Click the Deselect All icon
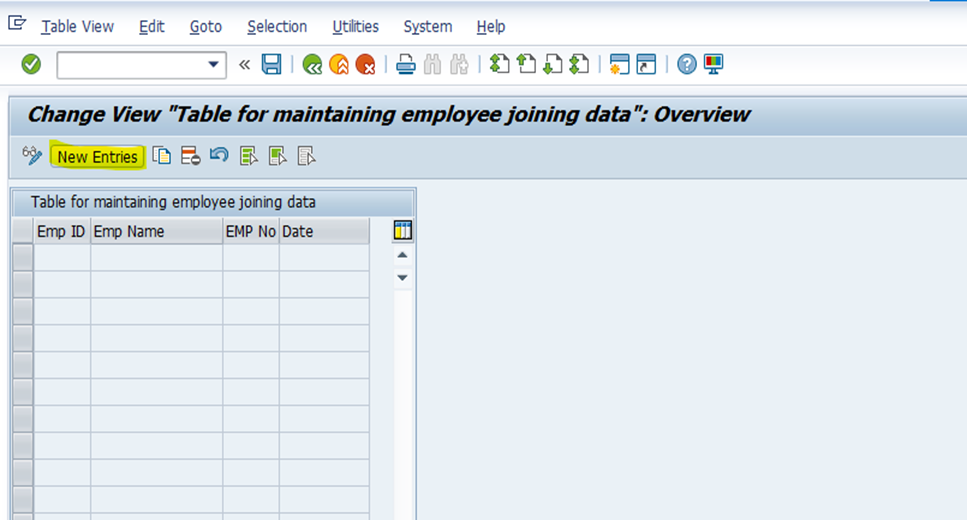The width and height of the screenshot is (967, 520). pyautogui.click(x=307, y=156)
